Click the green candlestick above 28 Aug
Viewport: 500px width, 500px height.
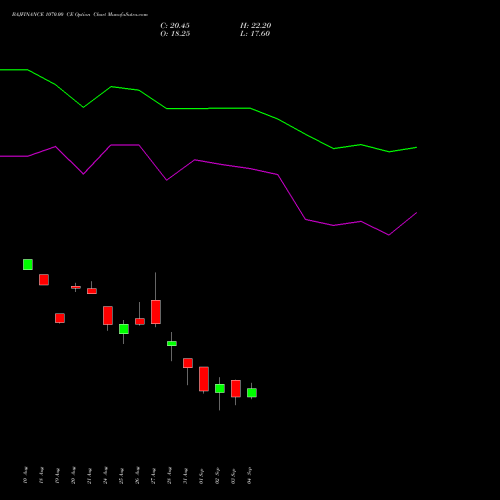(172, 343)
